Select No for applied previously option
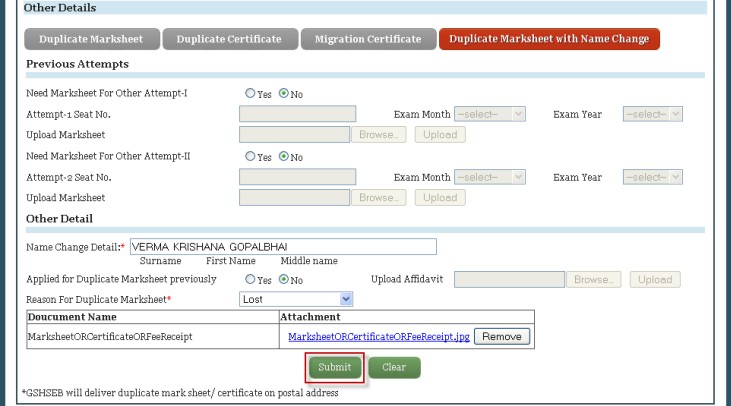Screen dimensions: 731x406 click(285, 280)
